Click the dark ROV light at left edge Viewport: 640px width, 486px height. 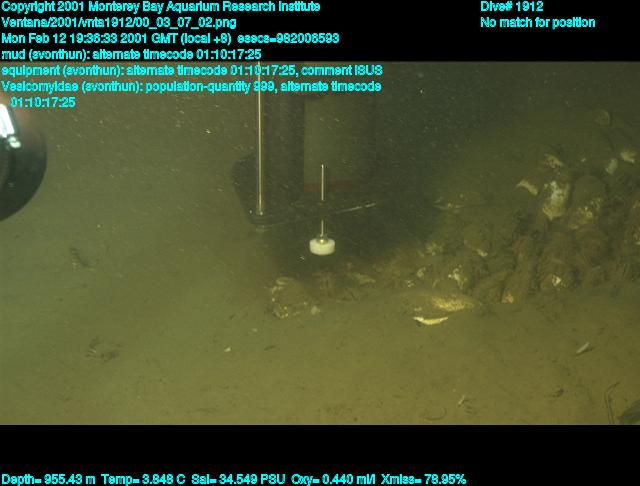pos(20,165)
